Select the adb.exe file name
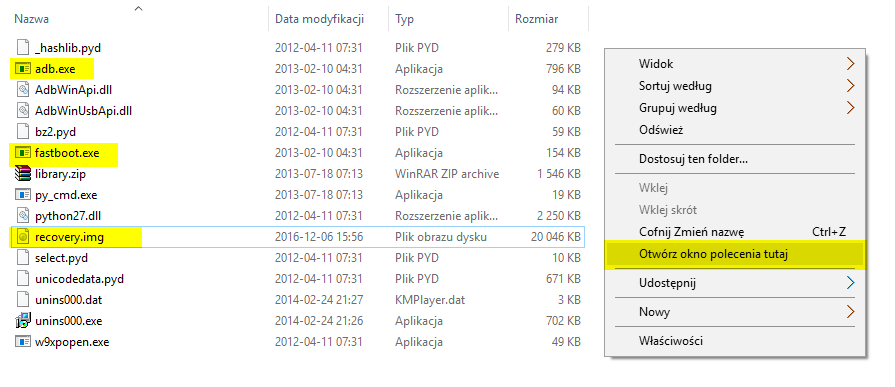 click(55, 68)
